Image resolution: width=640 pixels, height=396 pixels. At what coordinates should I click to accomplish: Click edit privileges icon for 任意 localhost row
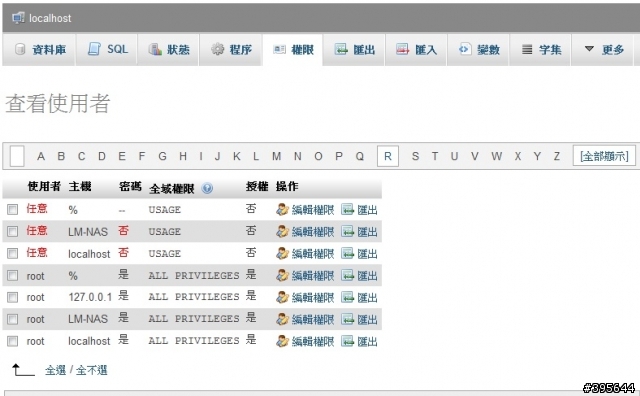point(282,254)
